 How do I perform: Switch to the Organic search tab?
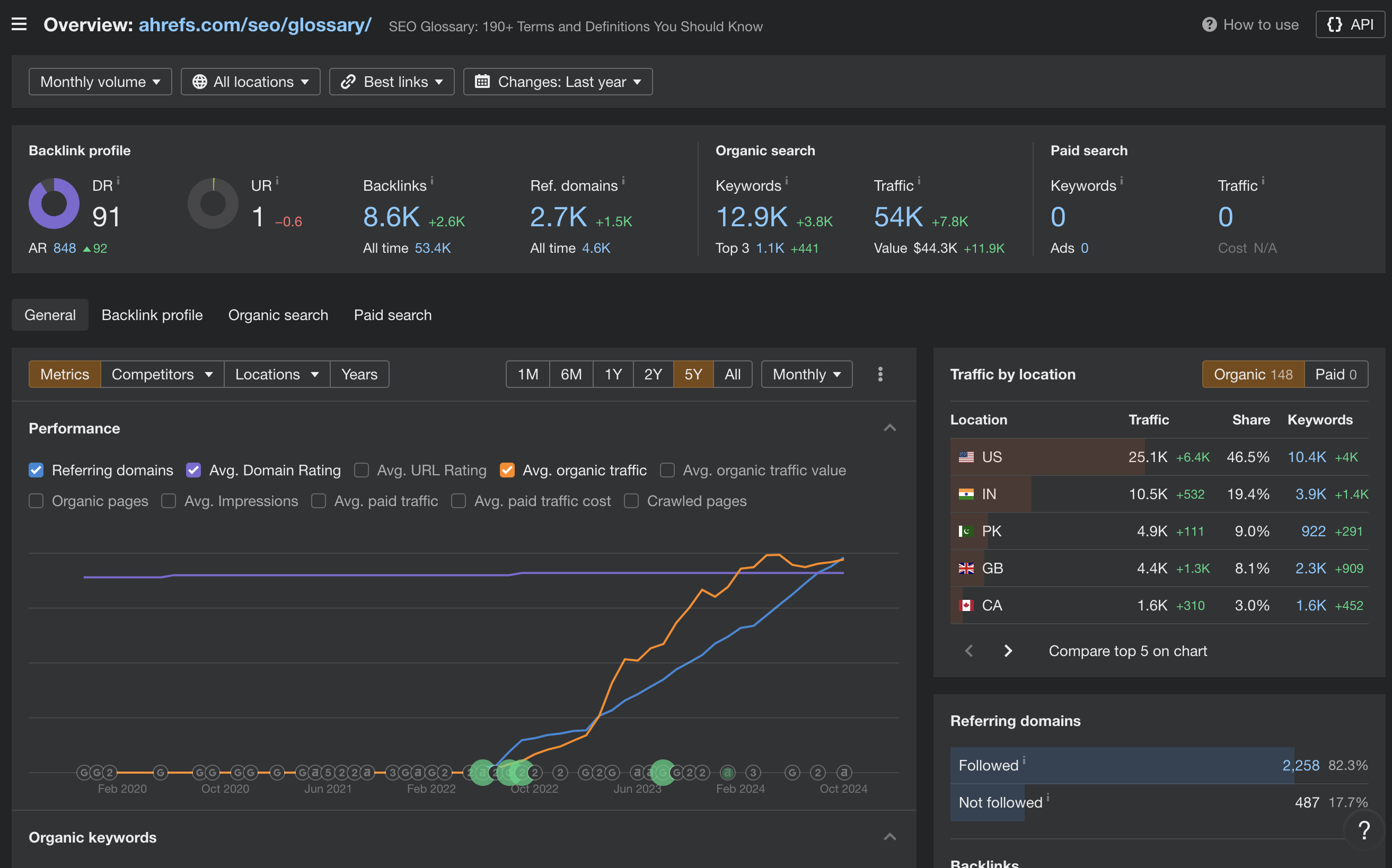278,315
